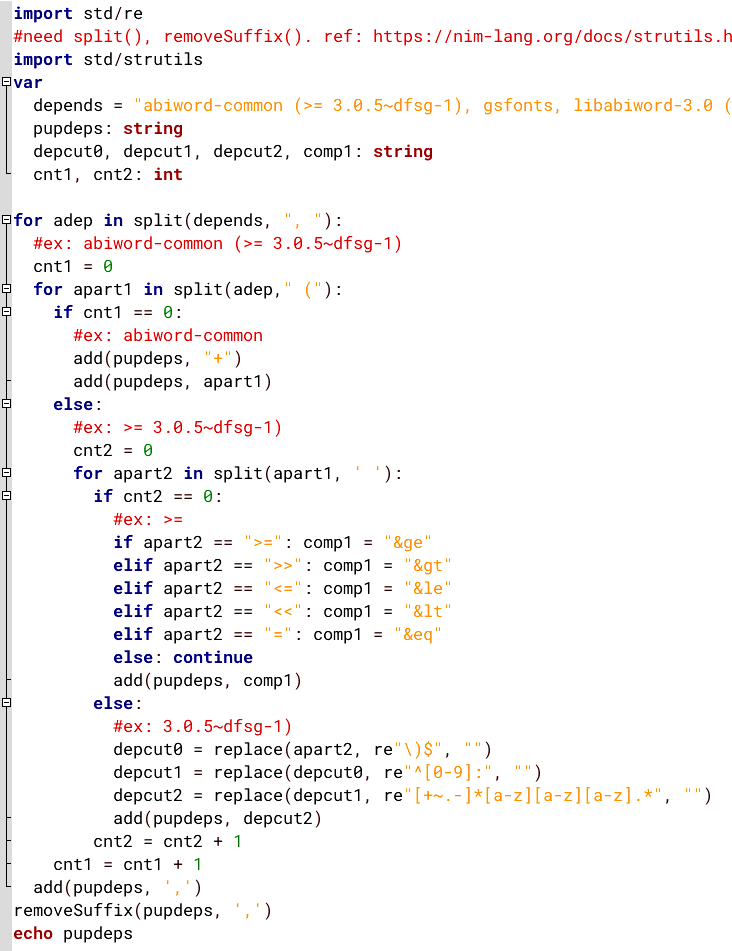Image resolution: width=732 pixels, height=951 pixels.
Task: Click the string "&eq"
Action: (418, 634)
